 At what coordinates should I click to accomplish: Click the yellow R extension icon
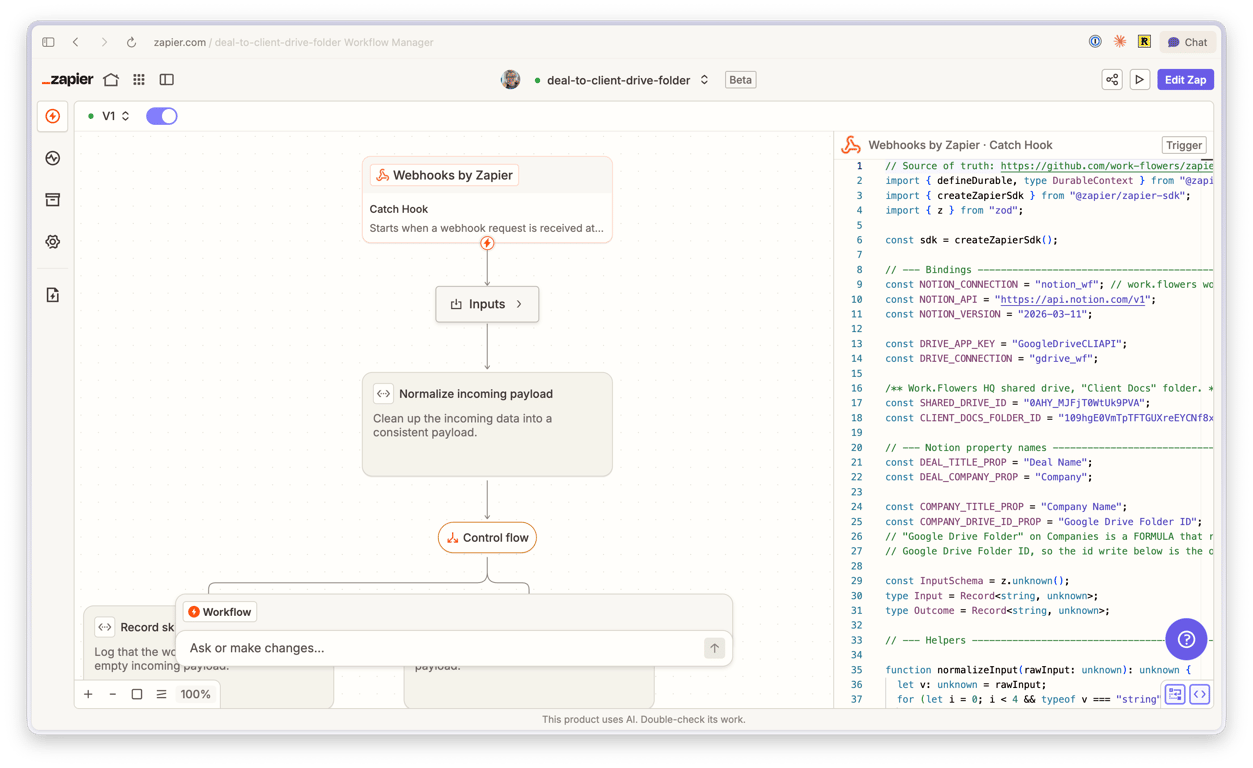1144,42
